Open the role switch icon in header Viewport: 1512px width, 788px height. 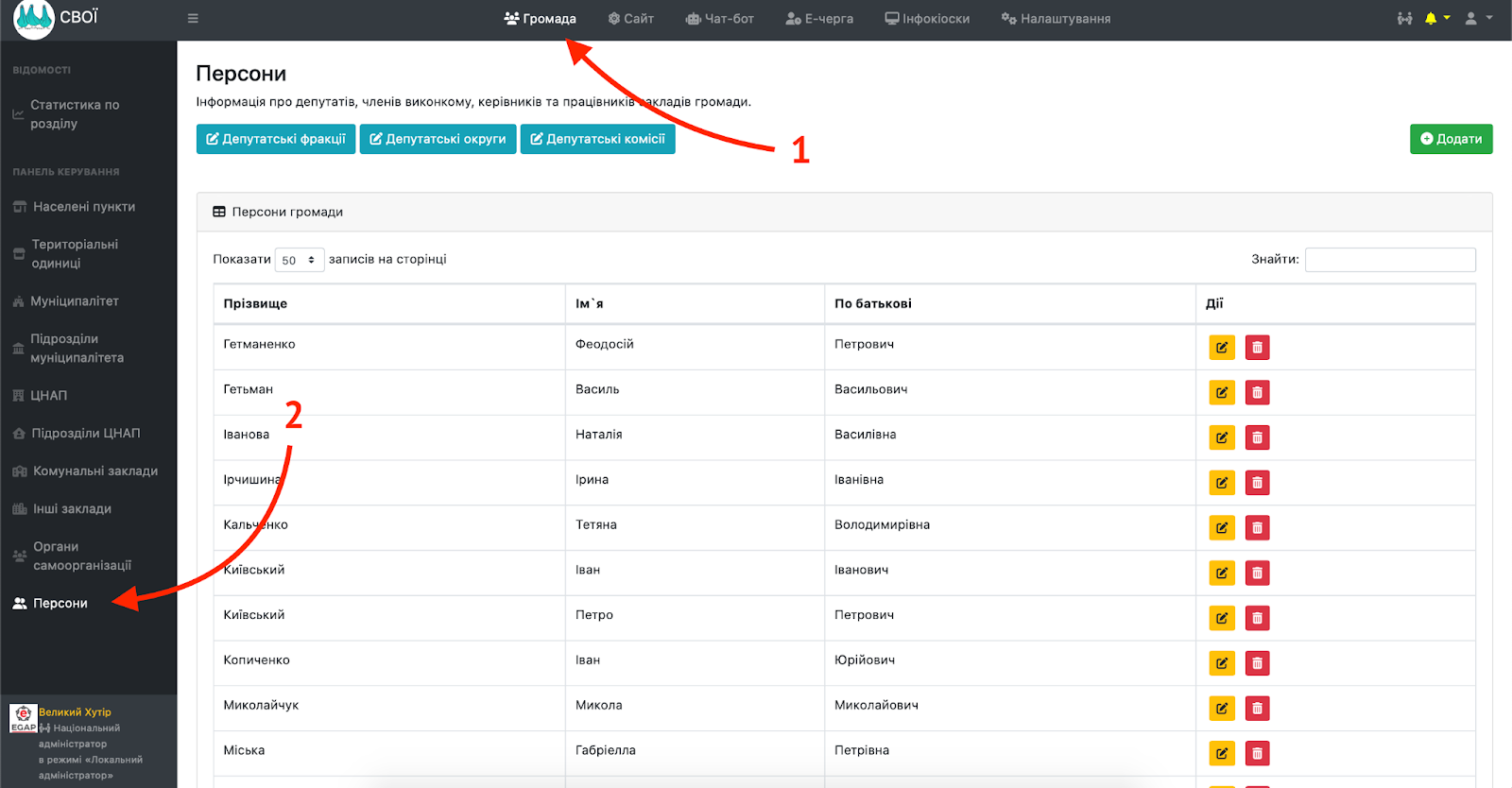pyautogui.click(x=1404, y=18)
